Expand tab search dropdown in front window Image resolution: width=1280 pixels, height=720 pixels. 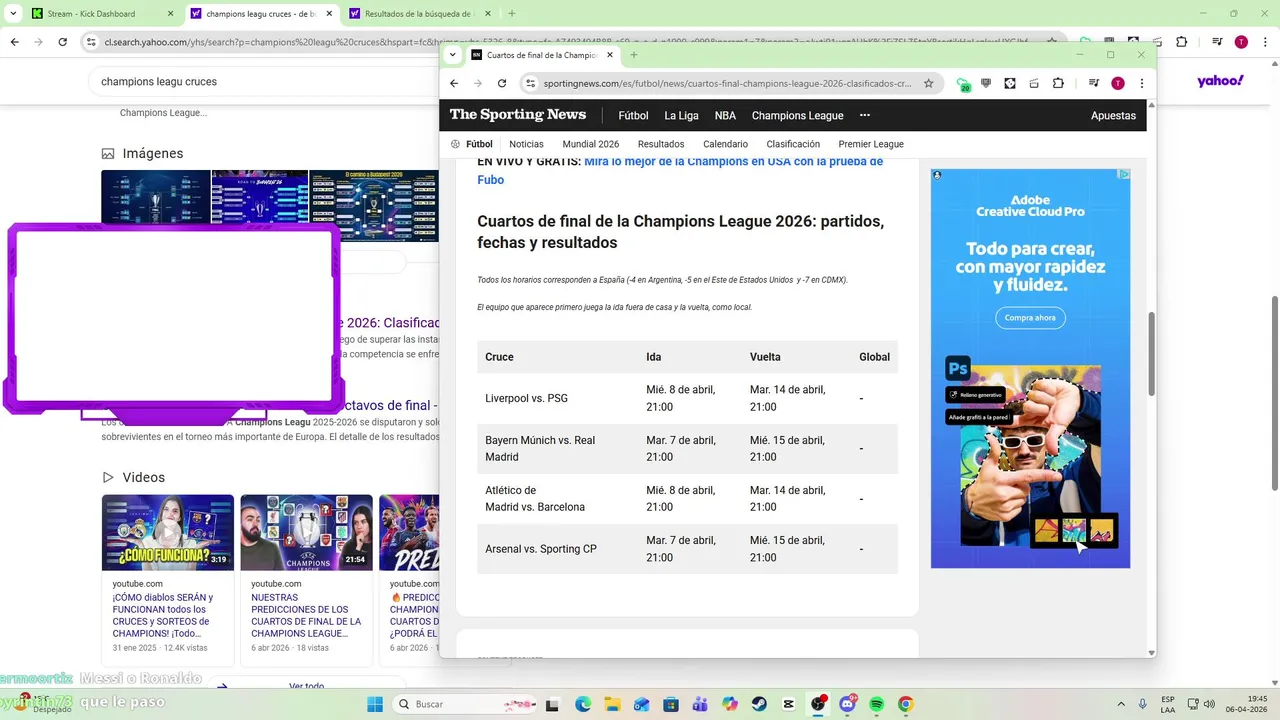452,55
